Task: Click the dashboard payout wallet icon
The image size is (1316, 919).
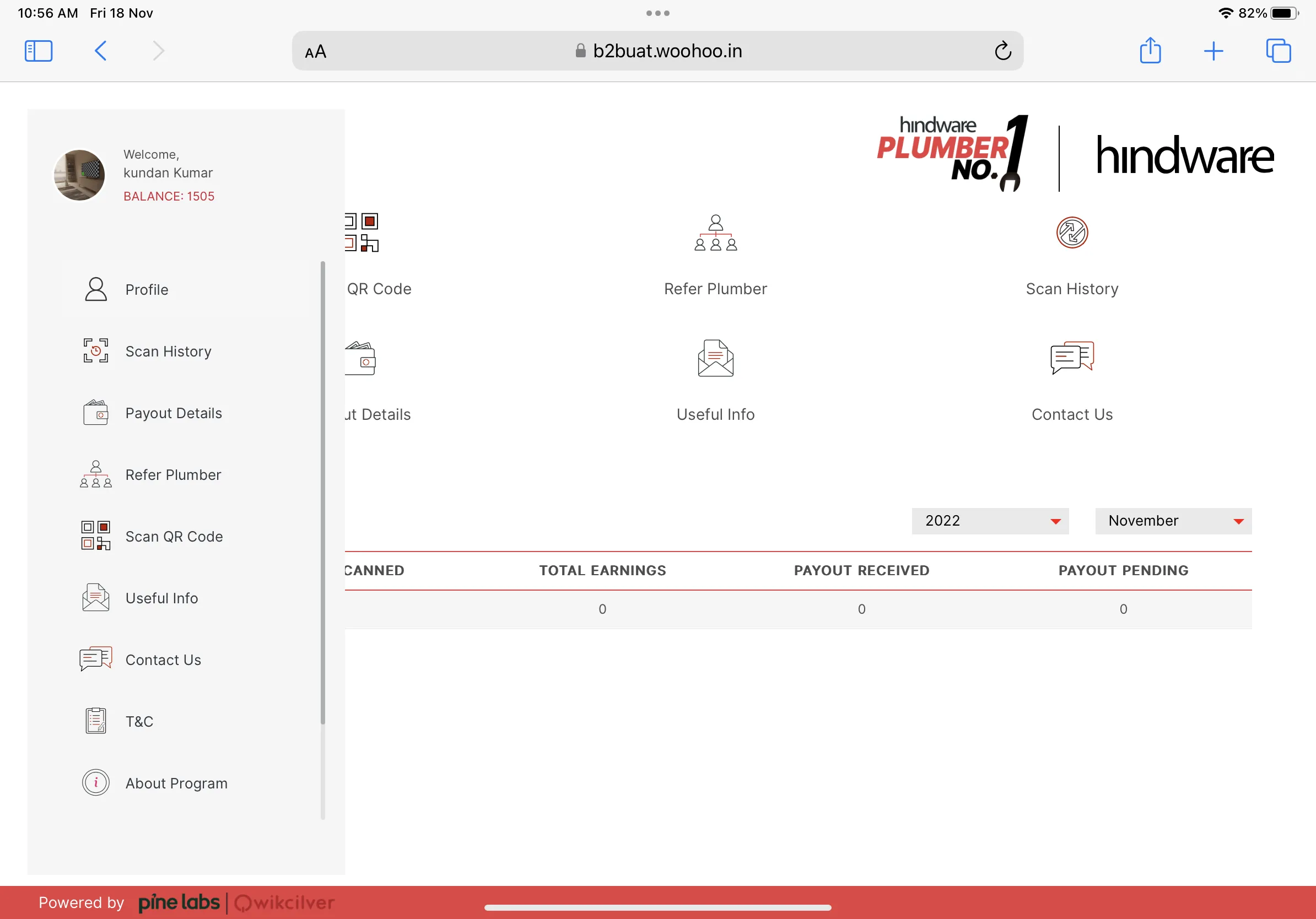Action: tap(360, 358)
